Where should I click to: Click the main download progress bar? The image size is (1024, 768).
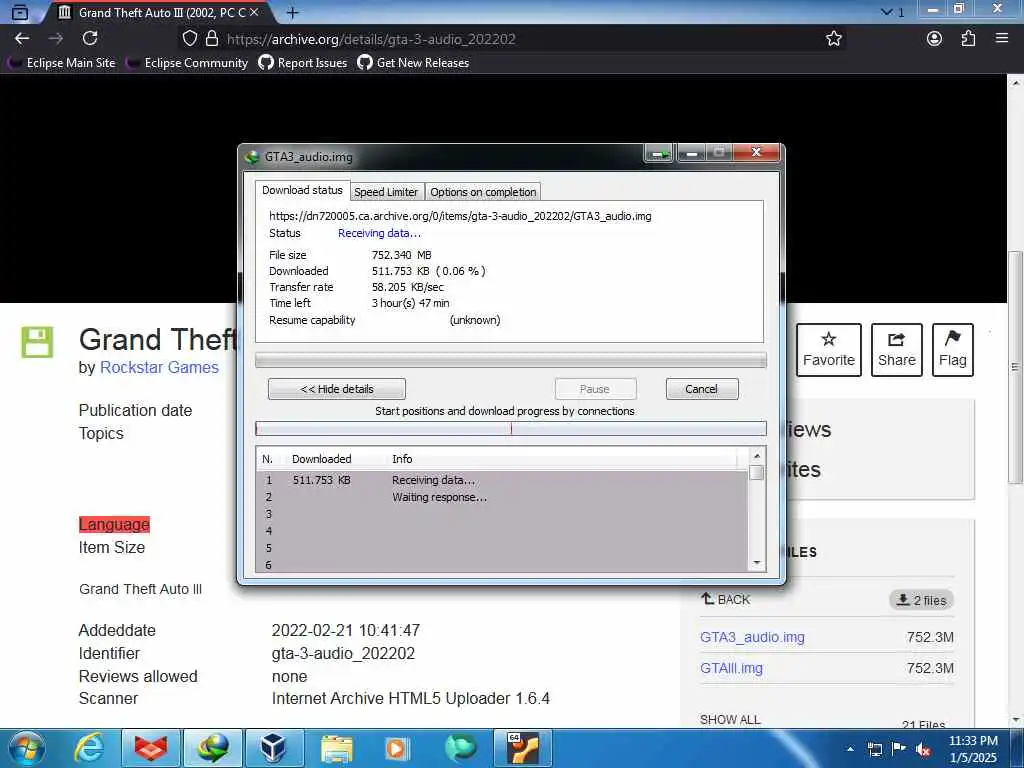click(511, 360)
